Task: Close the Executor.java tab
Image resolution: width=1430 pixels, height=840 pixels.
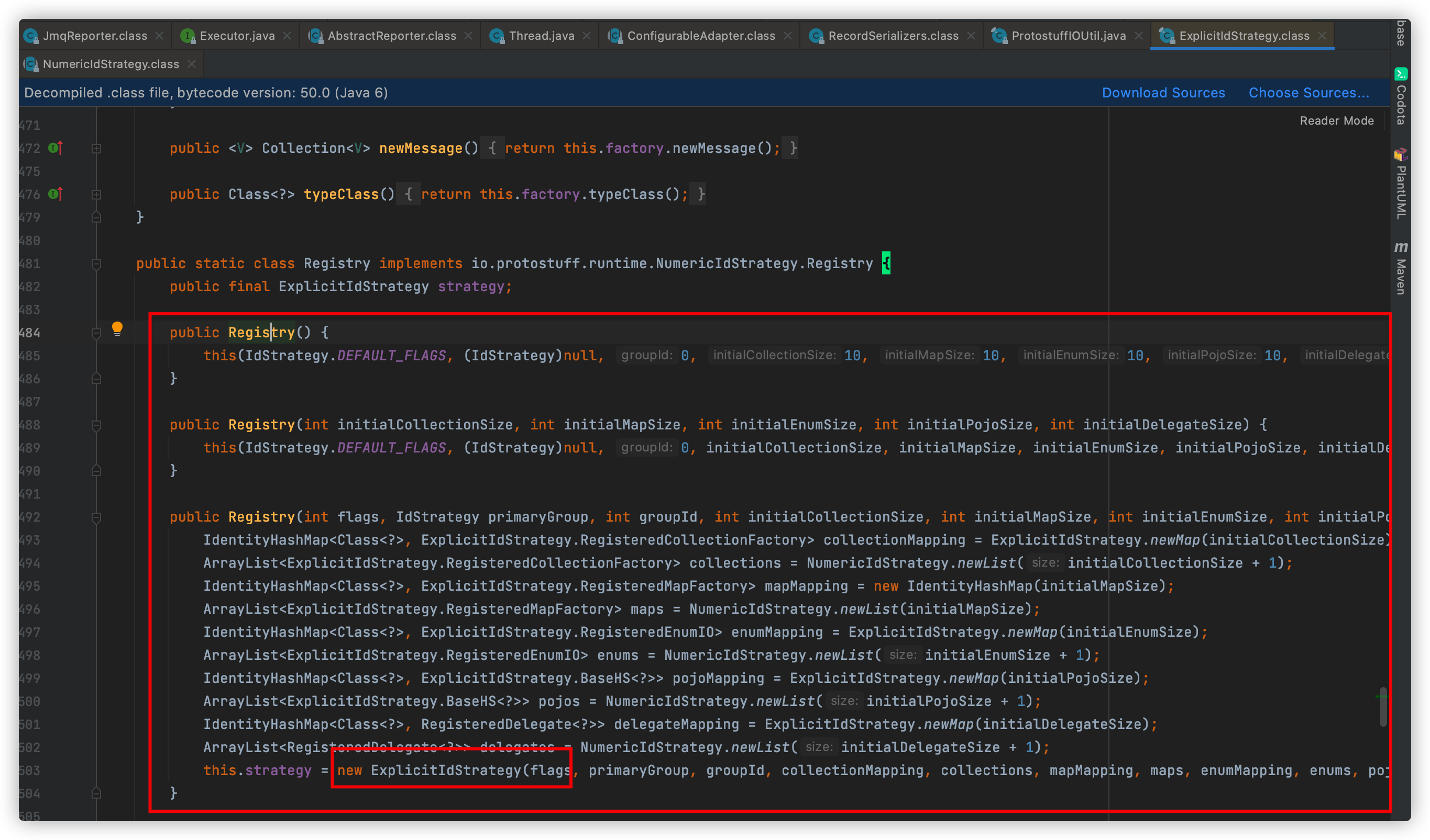Action: pyautogui.click(x=287, y=36)
